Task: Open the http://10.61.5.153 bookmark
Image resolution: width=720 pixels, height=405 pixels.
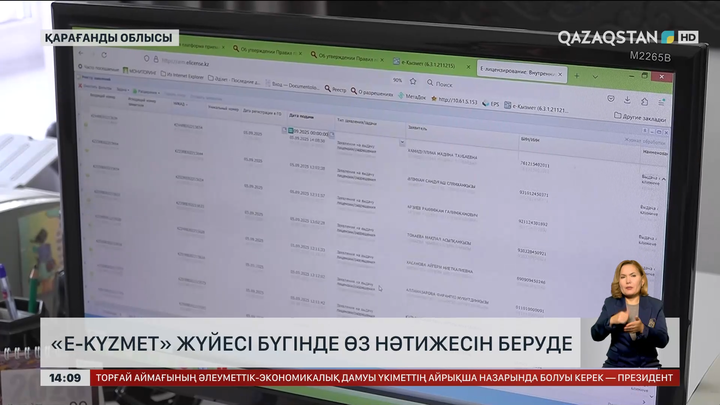Action: (454, 100)
